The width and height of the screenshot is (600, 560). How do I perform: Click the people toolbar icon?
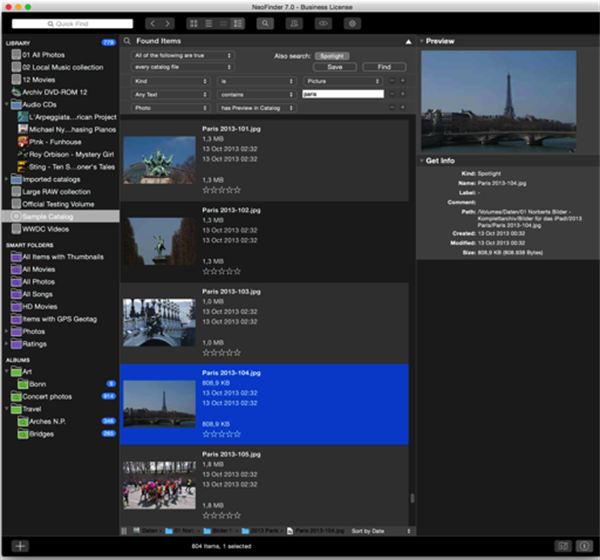[x=294, y=24]
